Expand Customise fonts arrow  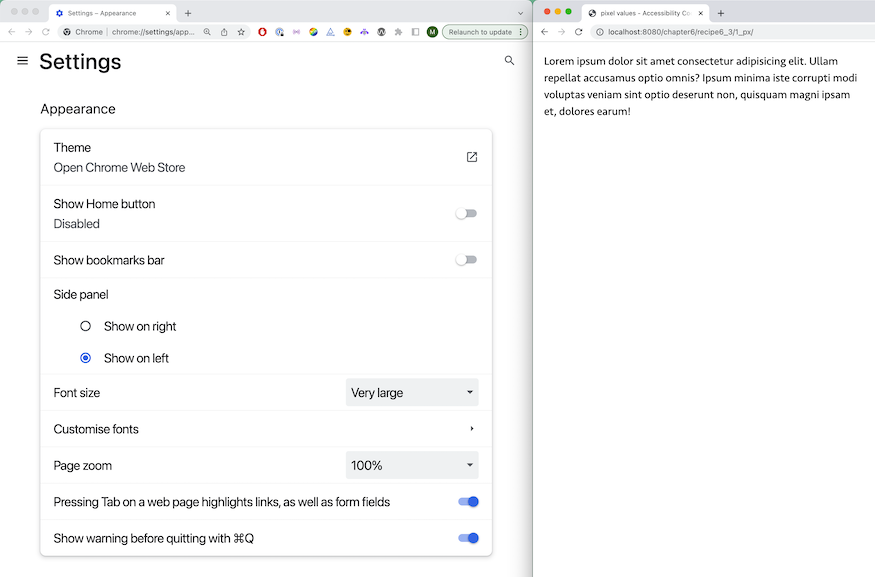click(x=472, y=429)
